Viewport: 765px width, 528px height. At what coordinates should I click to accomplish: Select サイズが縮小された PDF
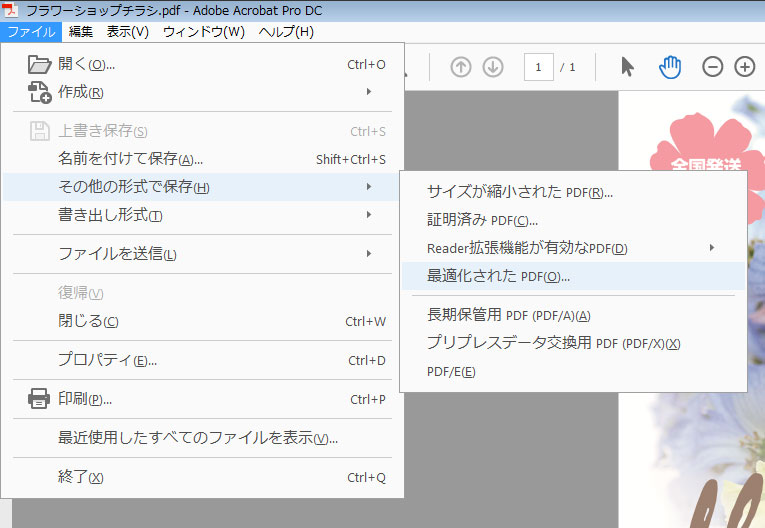pos(519,192)
